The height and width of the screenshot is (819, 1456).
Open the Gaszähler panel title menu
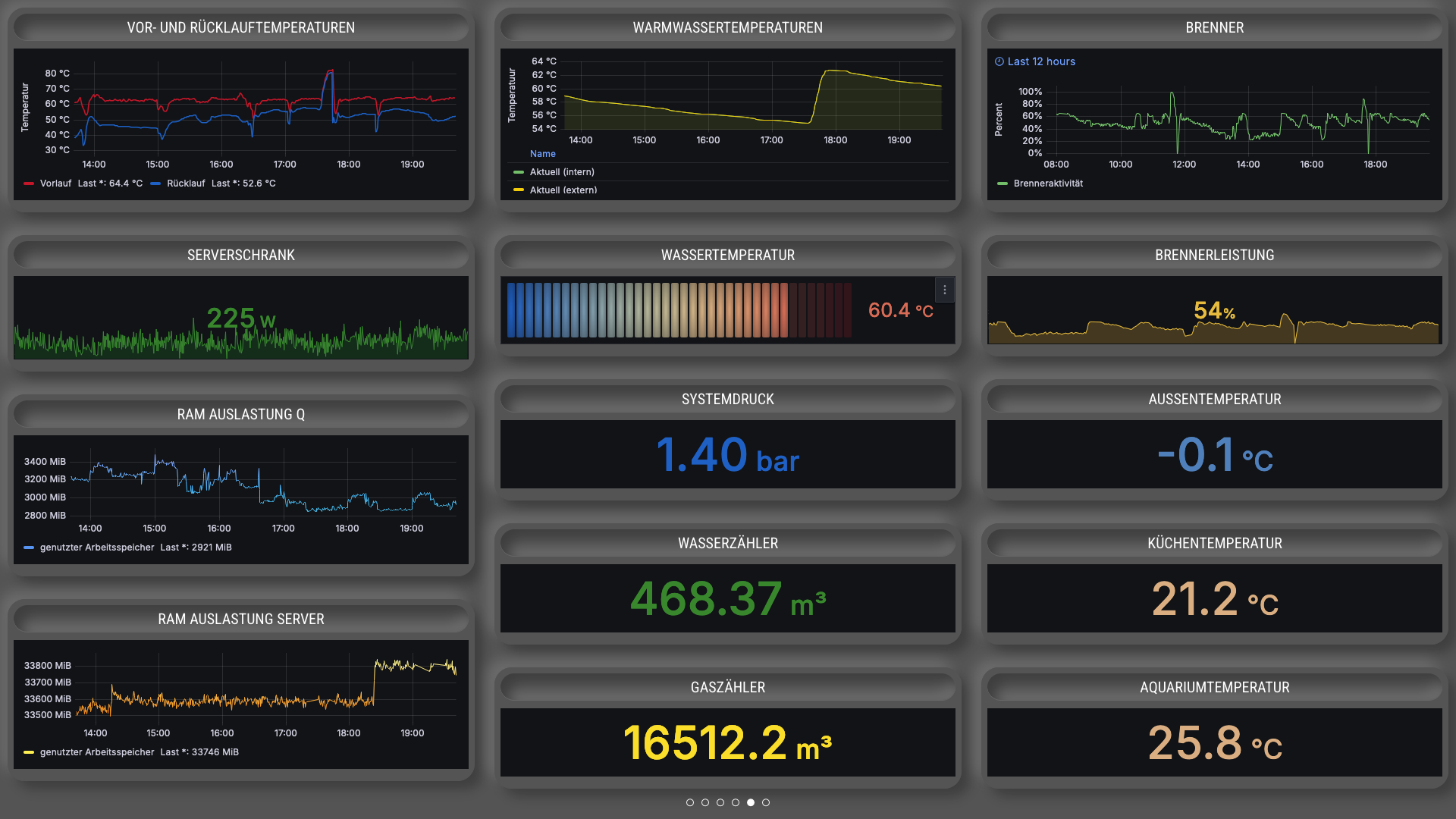point(728,687)
